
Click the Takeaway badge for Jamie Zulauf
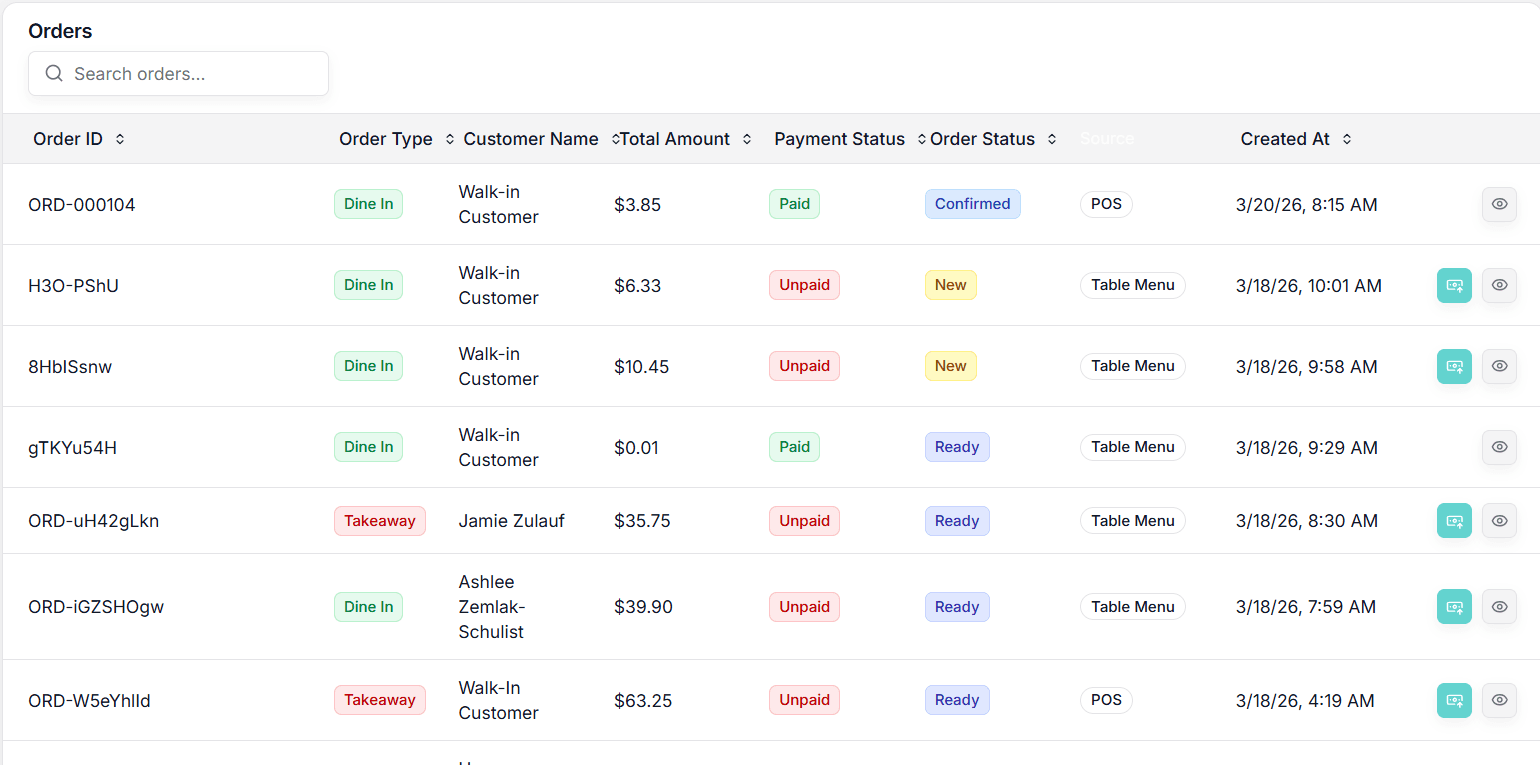[379, 521]
